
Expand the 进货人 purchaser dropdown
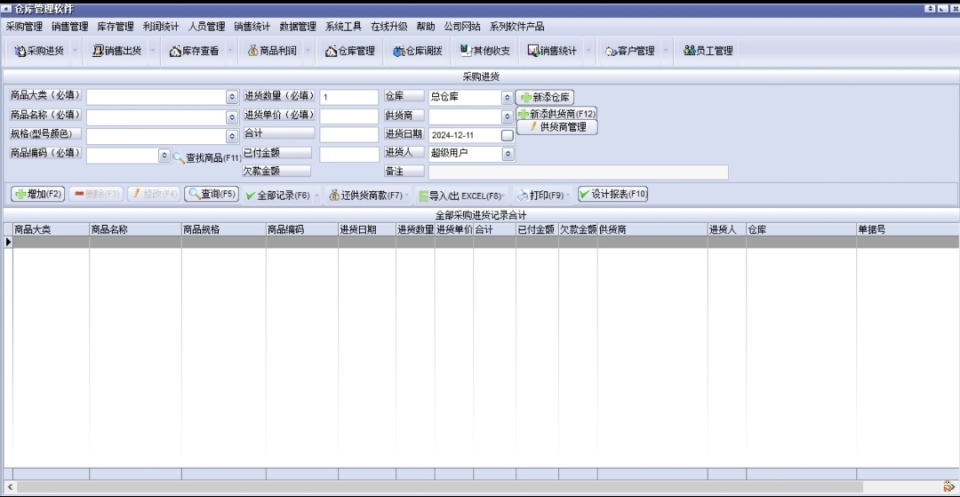pyautogui.click(x=508, y=154)
